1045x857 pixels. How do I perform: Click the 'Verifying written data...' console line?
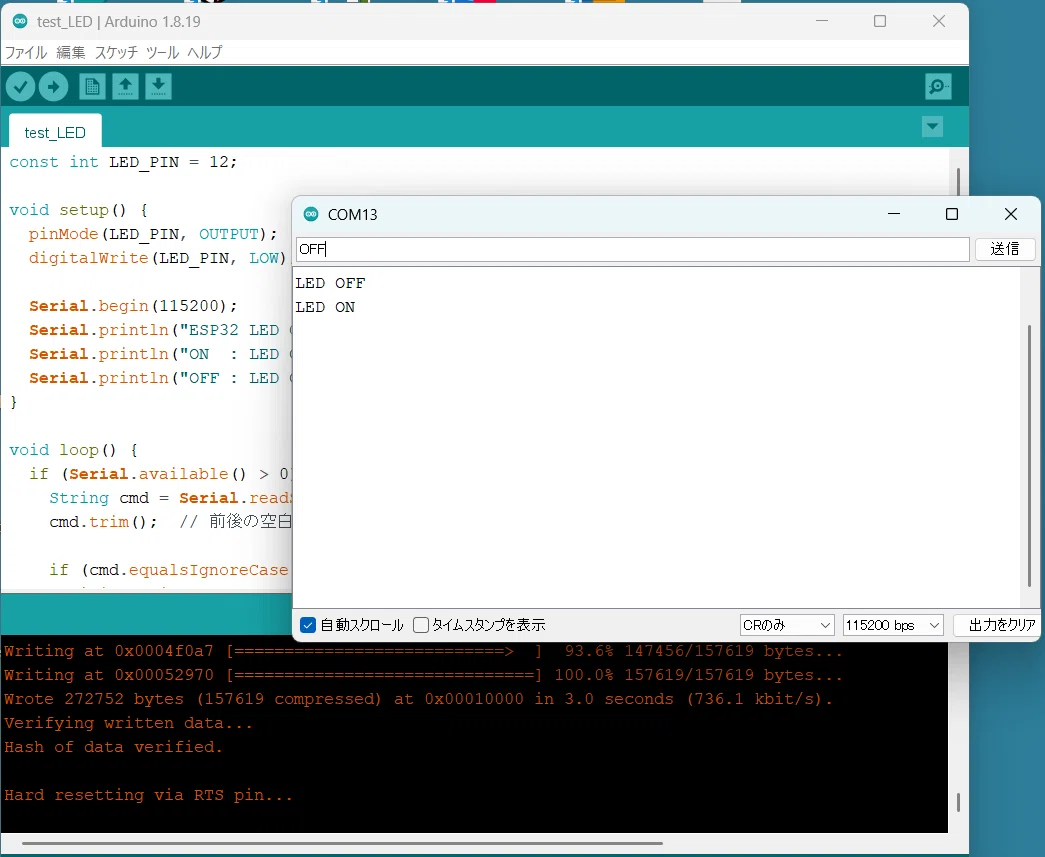[x=129, y=723]
